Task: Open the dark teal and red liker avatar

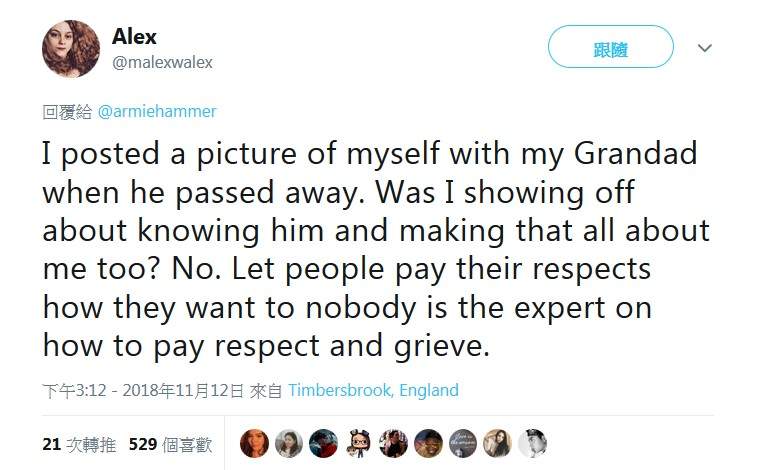Action: click(323, 443)
